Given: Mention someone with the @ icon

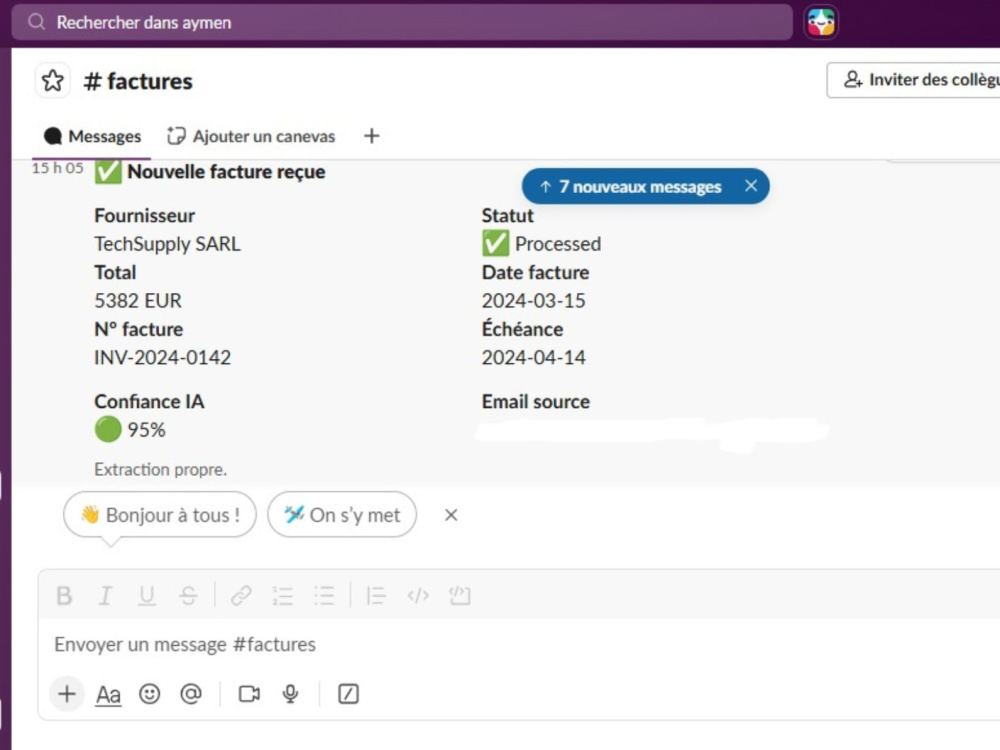Looking at the screenshot, I should tap(191, 694).
